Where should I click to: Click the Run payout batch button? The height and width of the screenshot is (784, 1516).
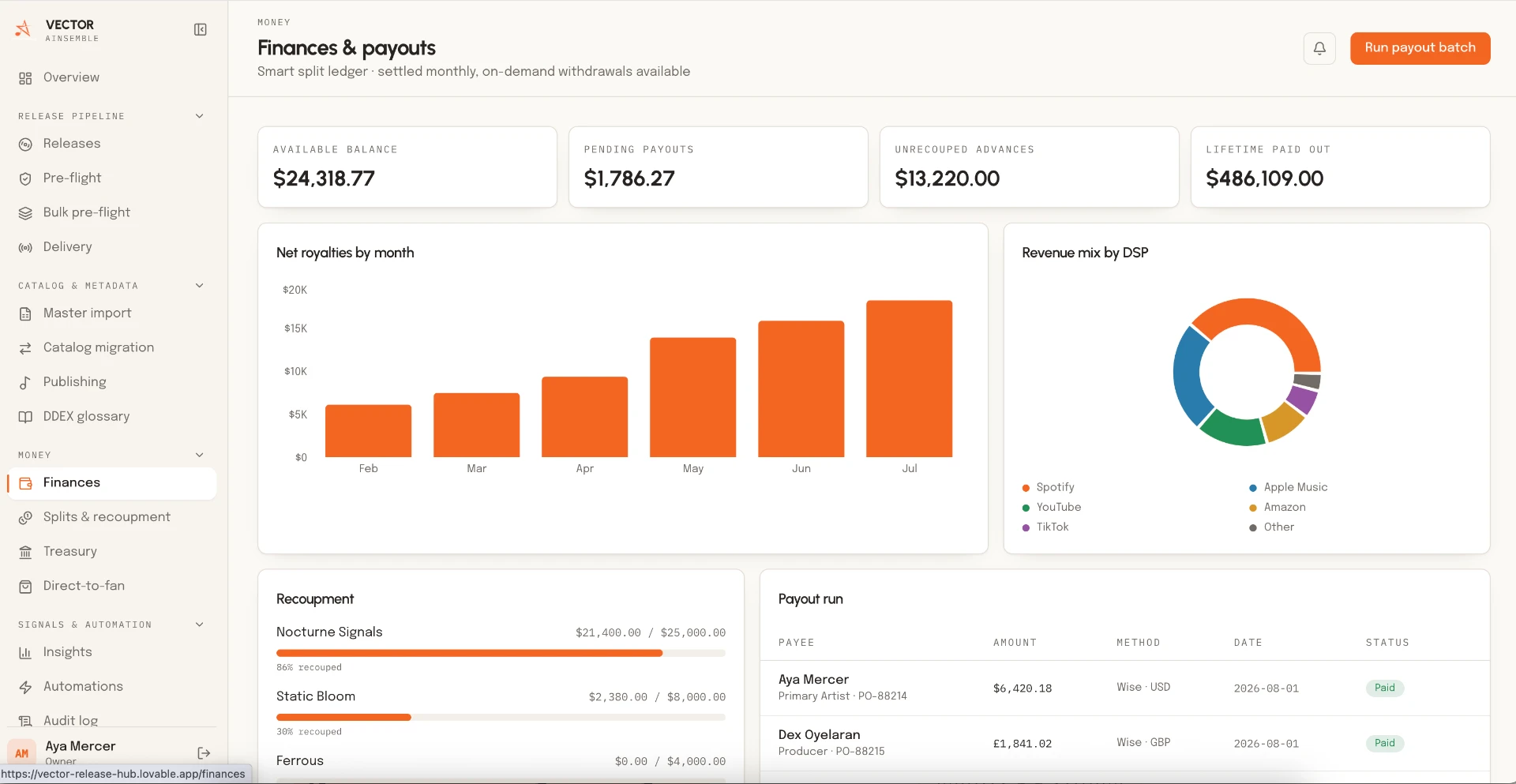(1420, 48)
